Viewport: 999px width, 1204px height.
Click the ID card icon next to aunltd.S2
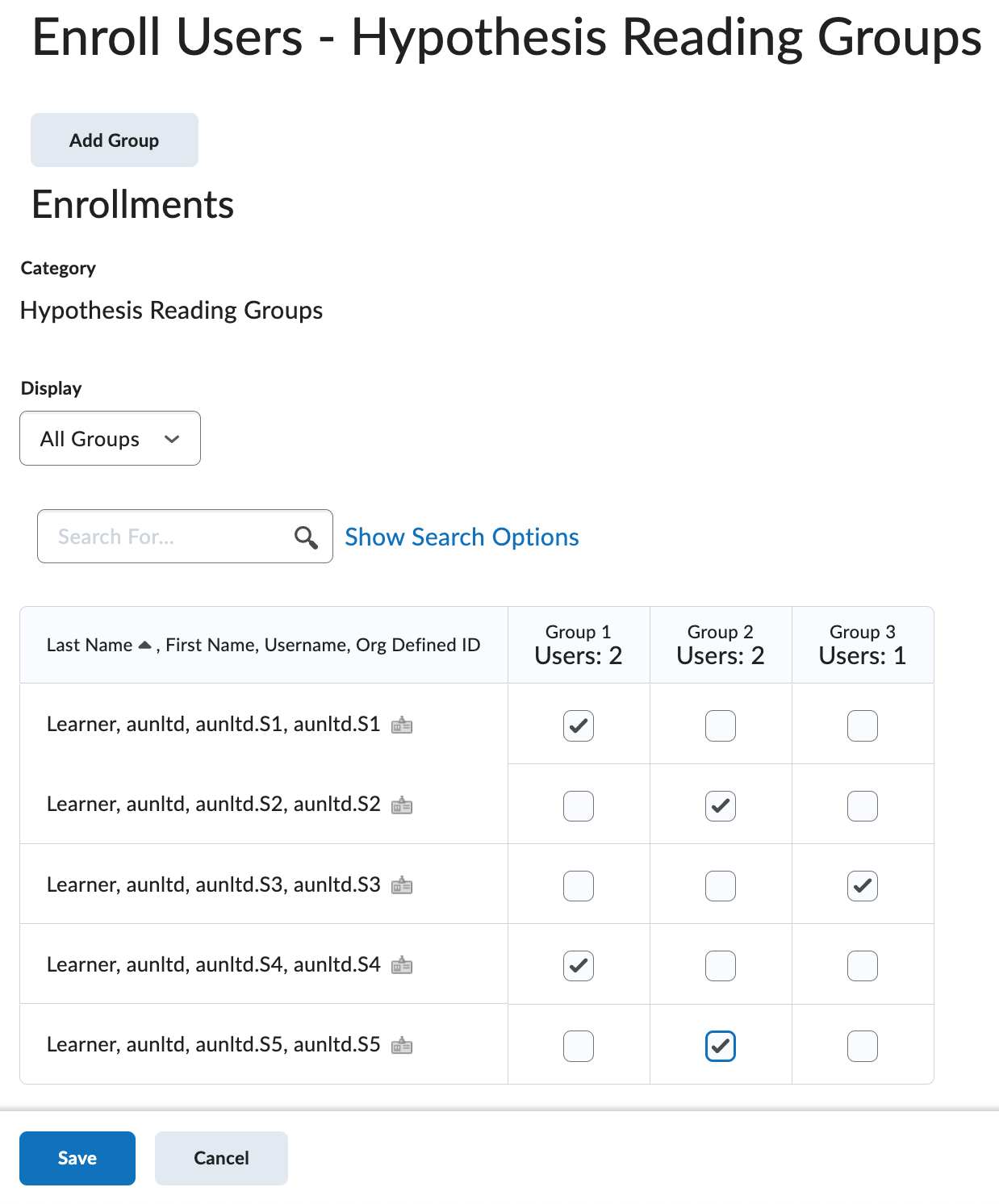click(403, 805)
